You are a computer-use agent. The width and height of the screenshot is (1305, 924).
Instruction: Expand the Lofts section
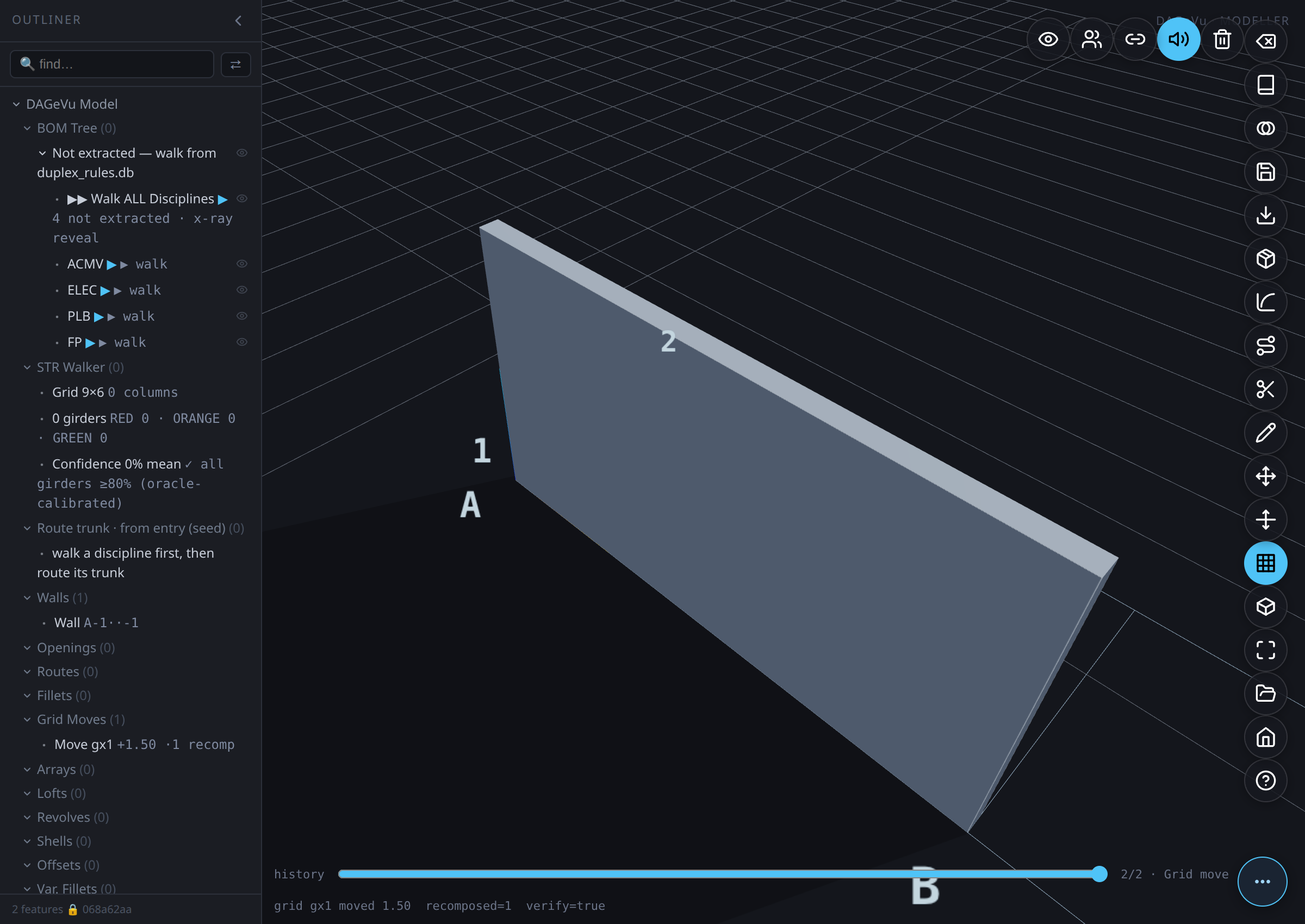27,794
